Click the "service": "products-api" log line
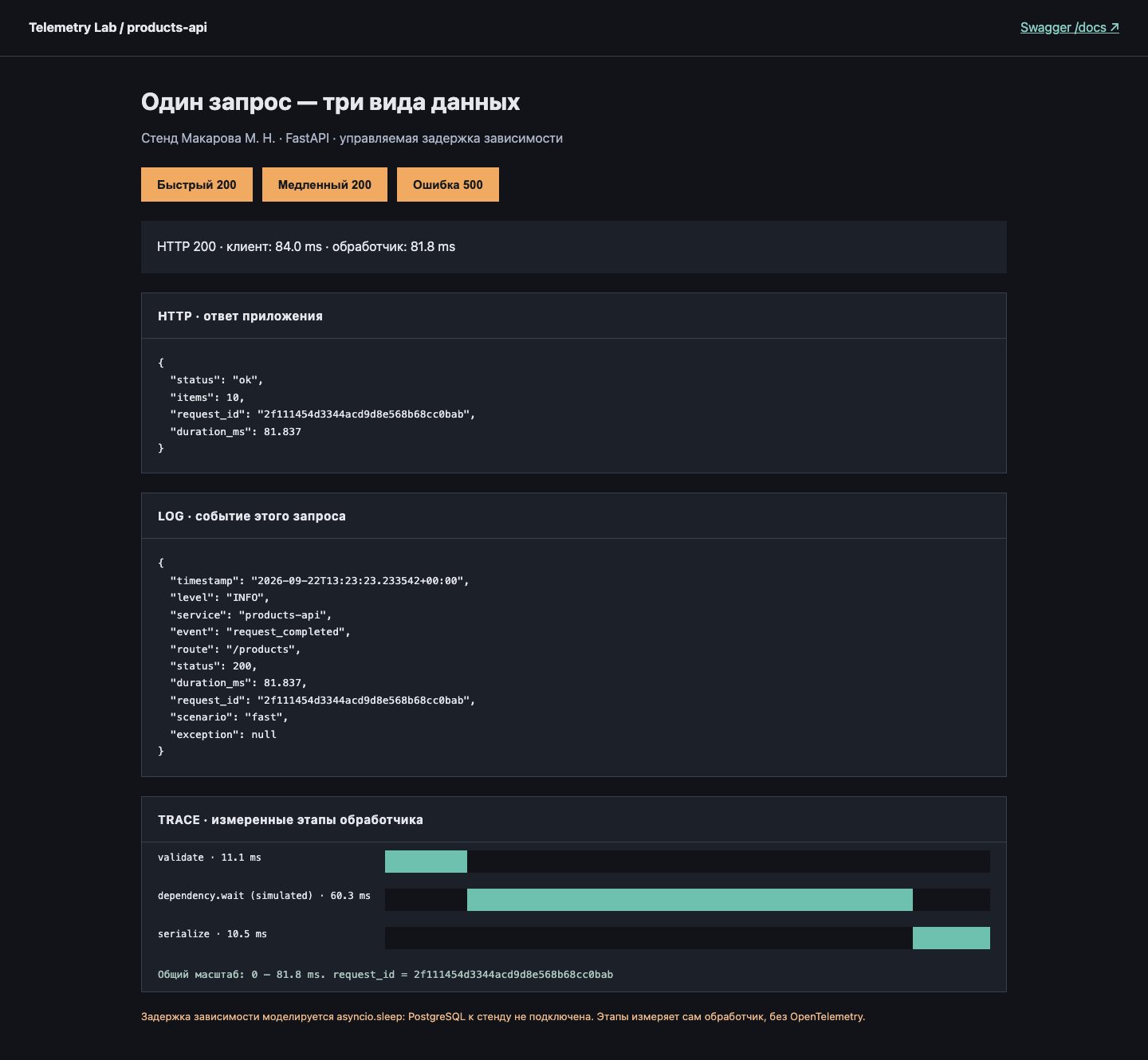 click(251, 614)
